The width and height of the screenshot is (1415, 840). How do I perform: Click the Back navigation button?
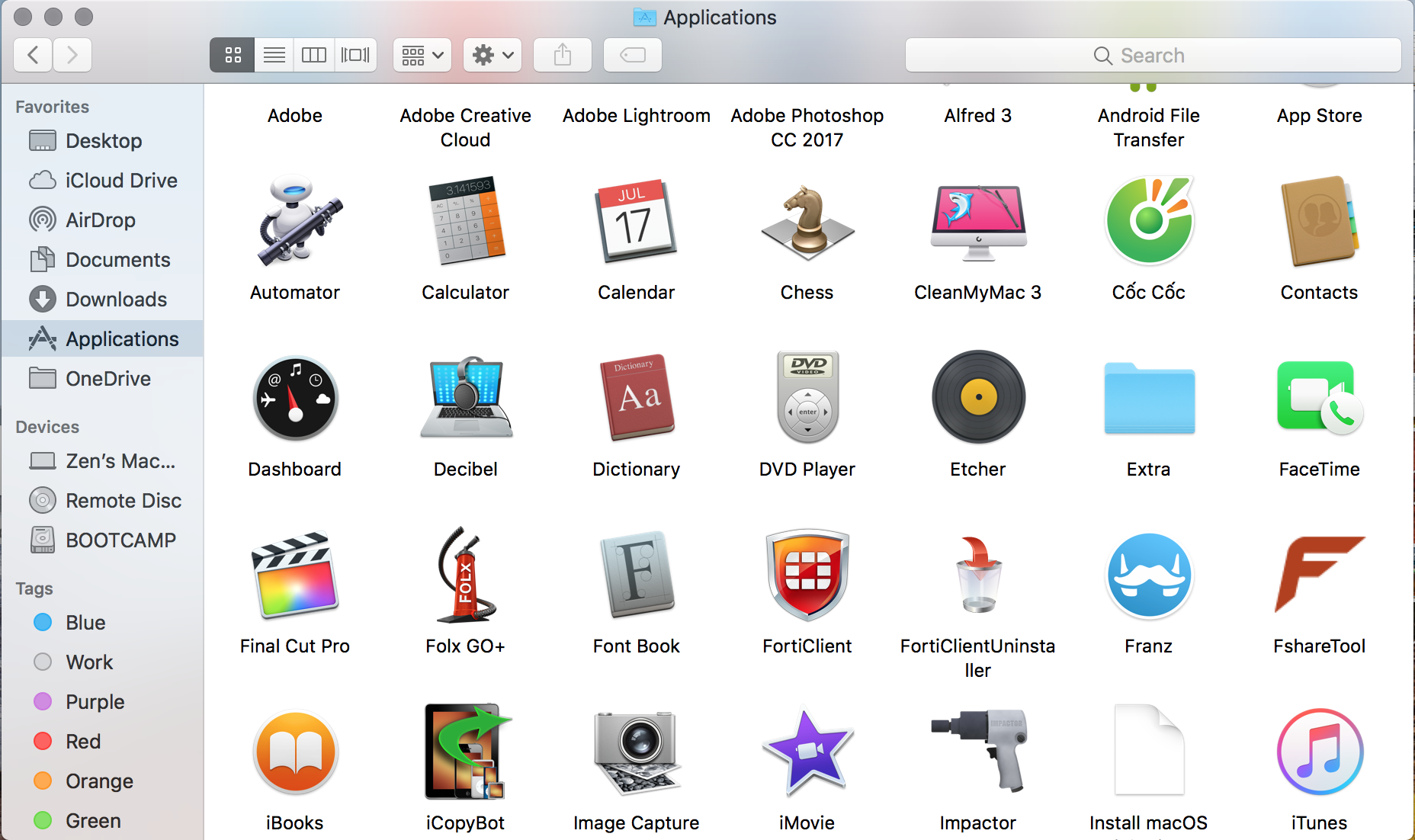pos(33,55)
